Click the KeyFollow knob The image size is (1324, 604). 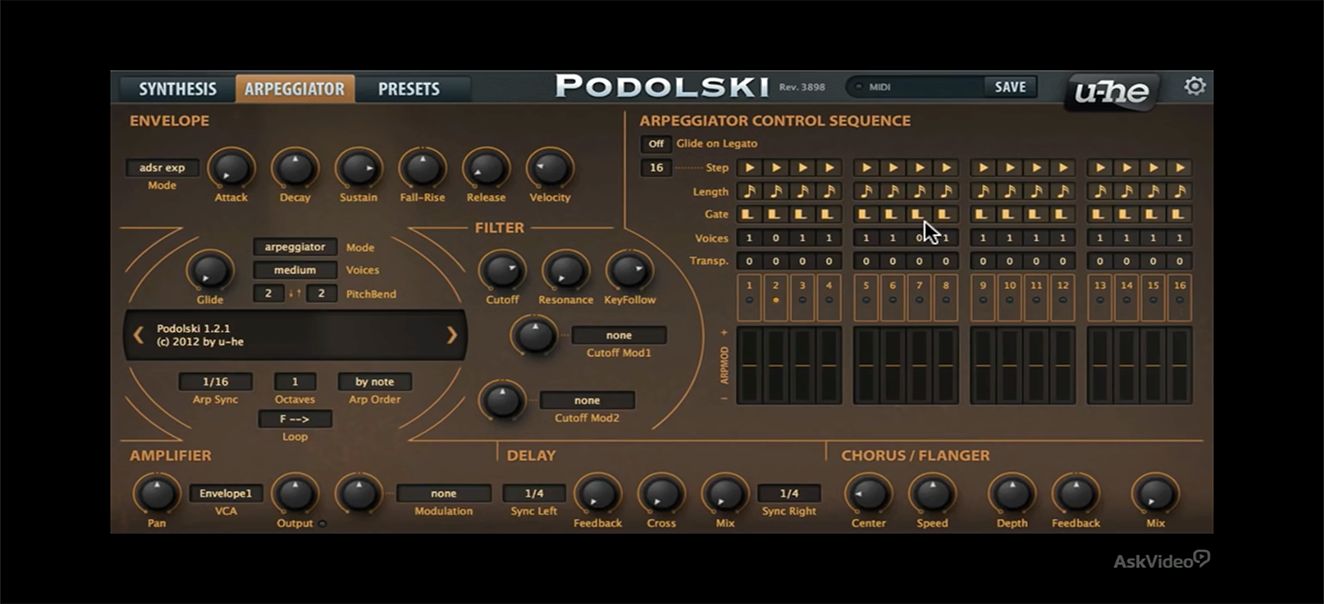(x=629, y=270)
